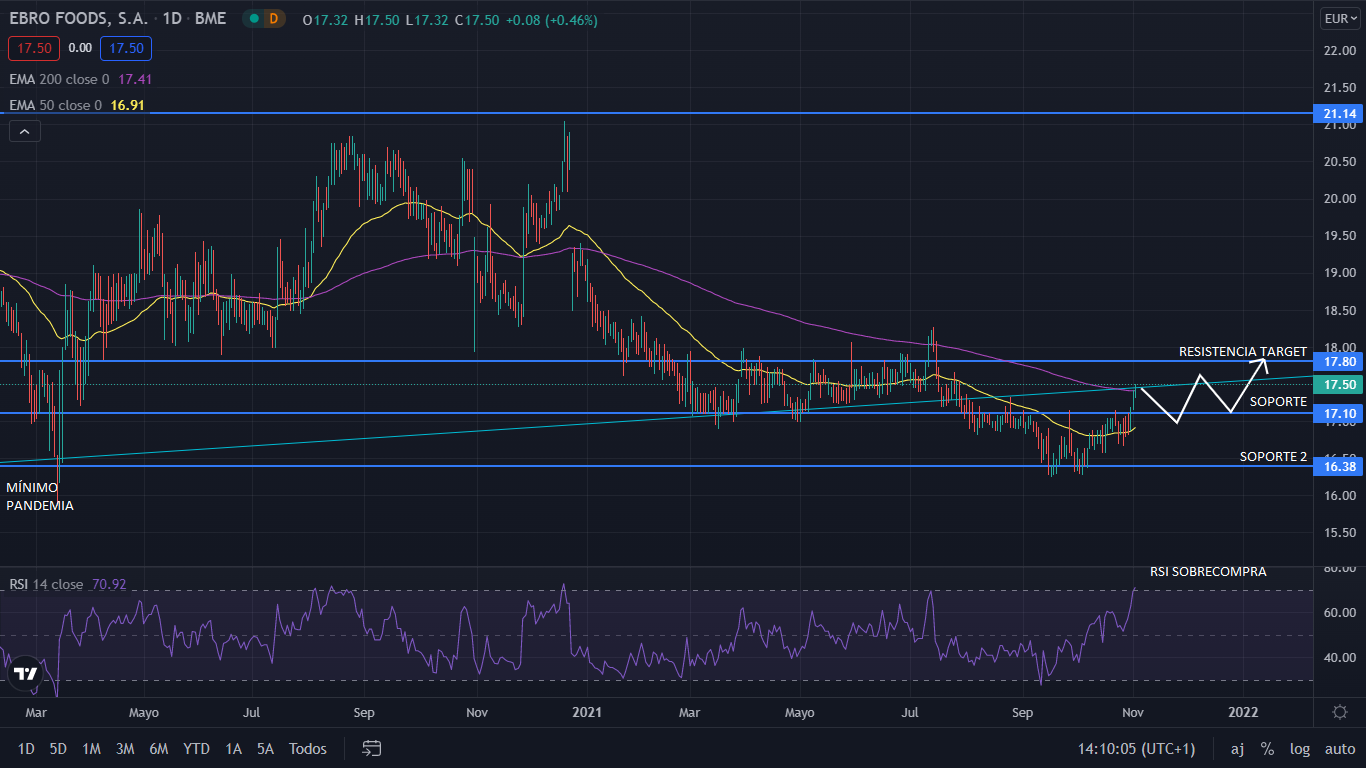Click the green market status dot
Viewport: 1366px width, 768px height.
click(255, 19)
